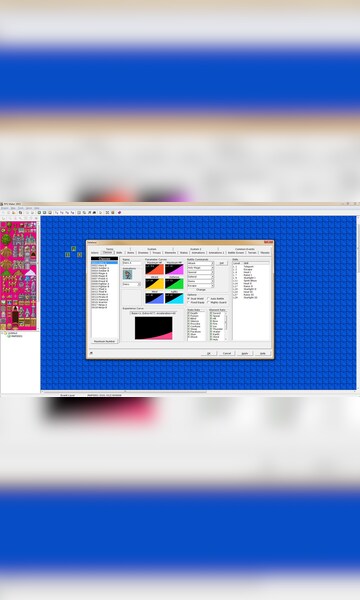Click the purple icon at end of main toolbar

119,212
